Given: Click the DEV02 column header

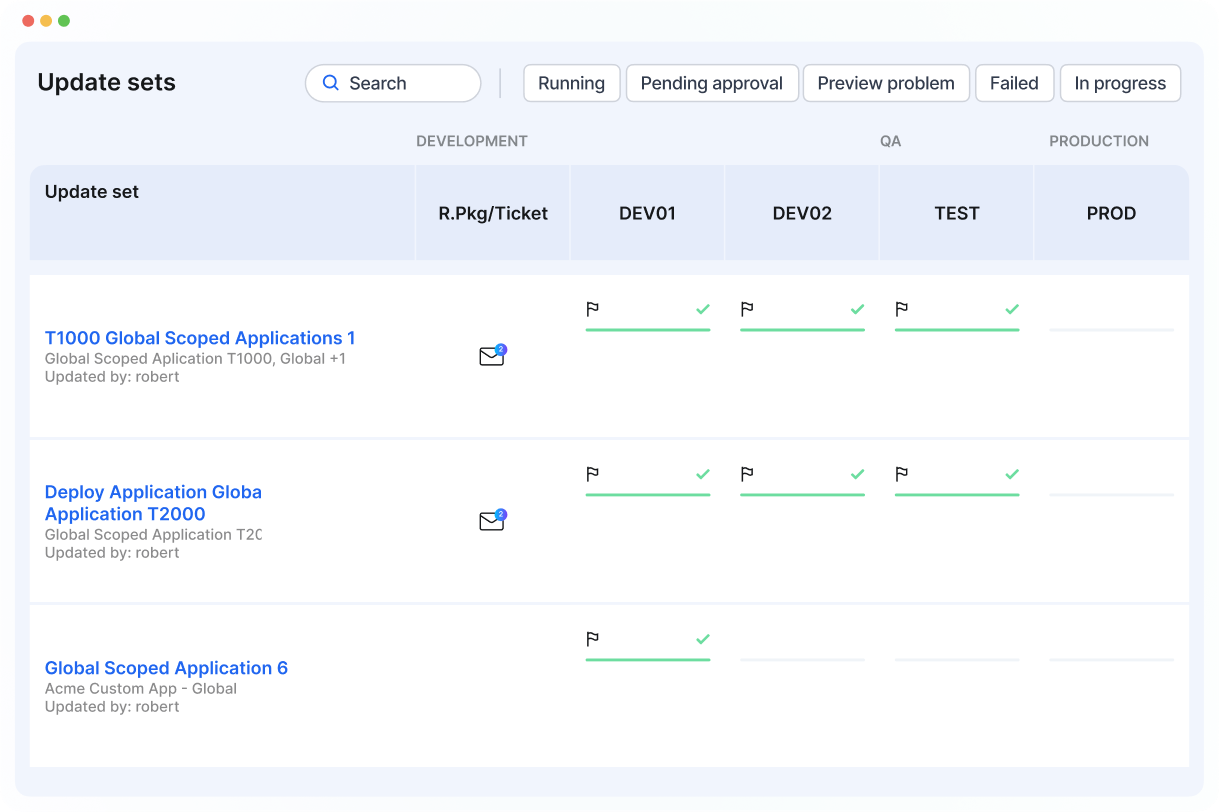Looking at the screenshot, I should pyautogui.click(x=802, y=213).
